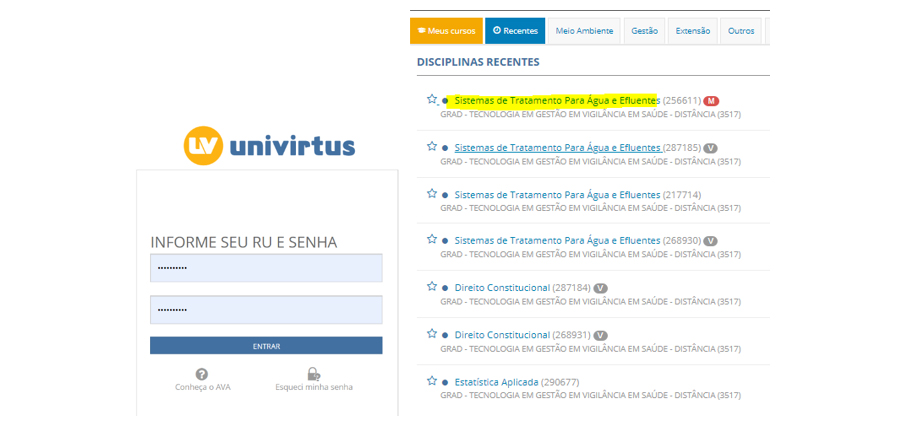Click the gray V badge beside course 287185
Screen dimensions: 912x433
[710, 148]
